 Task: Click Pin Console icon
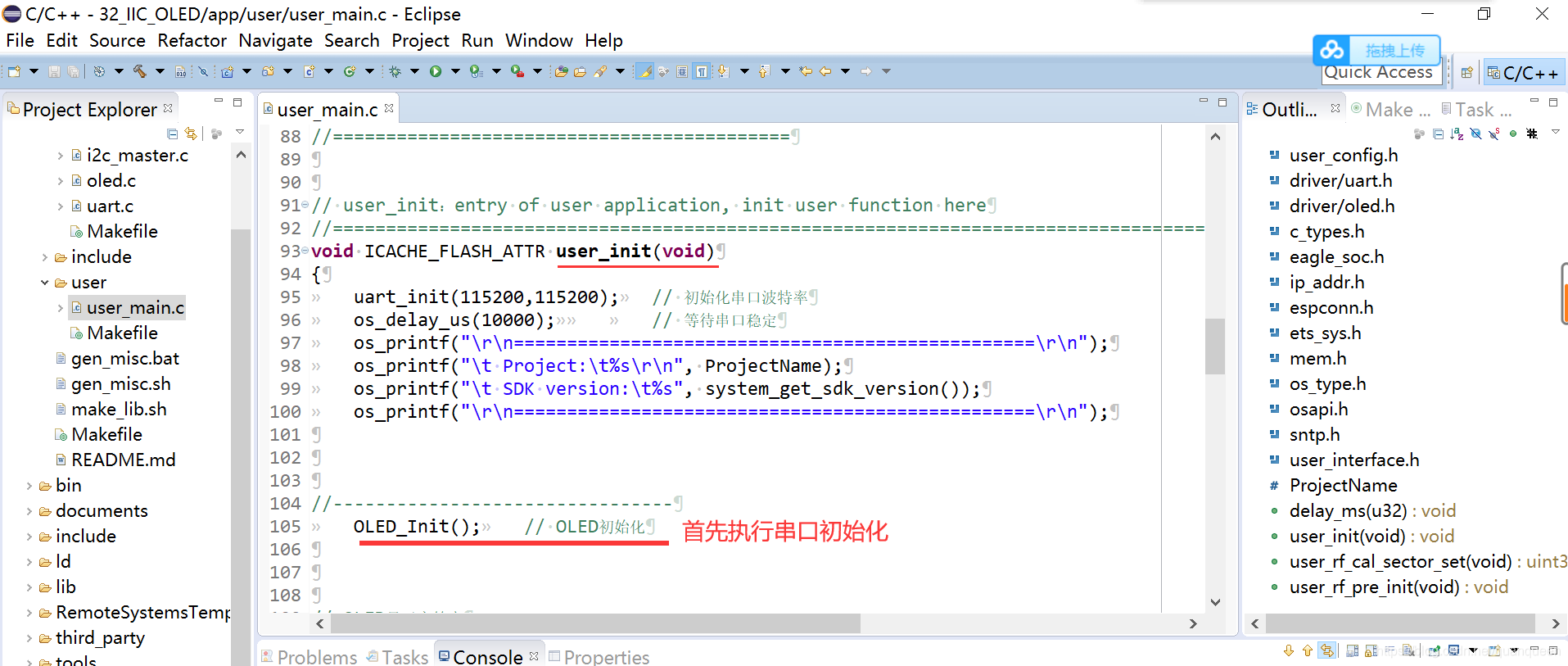pos(1435,650)
